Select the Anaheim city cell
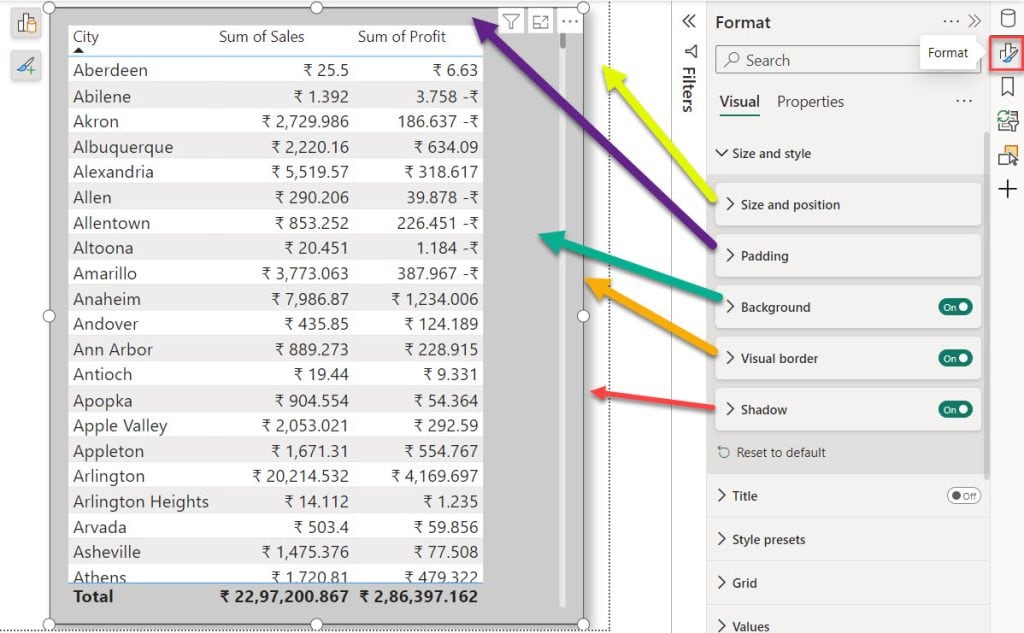The image size is (1024, 633). 106,299
